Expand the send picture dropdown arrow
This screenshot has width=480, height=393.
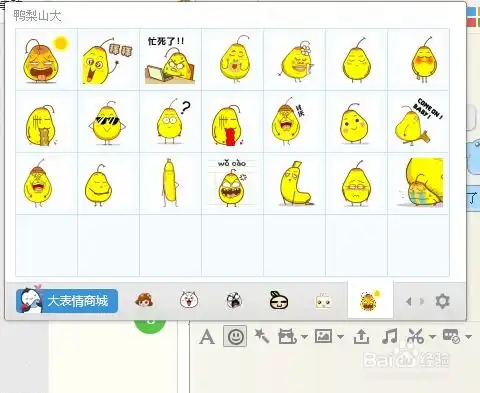(340, 337)
